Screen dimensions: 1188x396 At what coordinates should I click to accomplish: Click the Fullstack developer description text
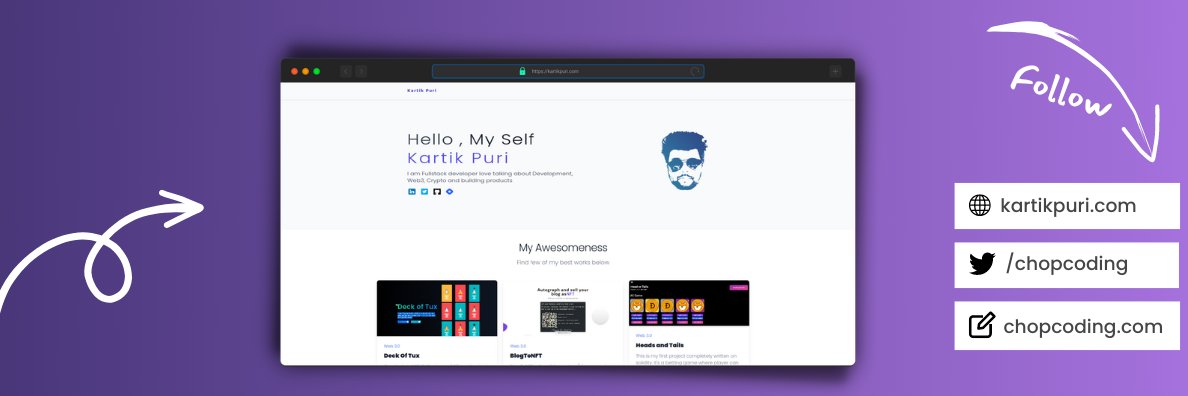490,177
